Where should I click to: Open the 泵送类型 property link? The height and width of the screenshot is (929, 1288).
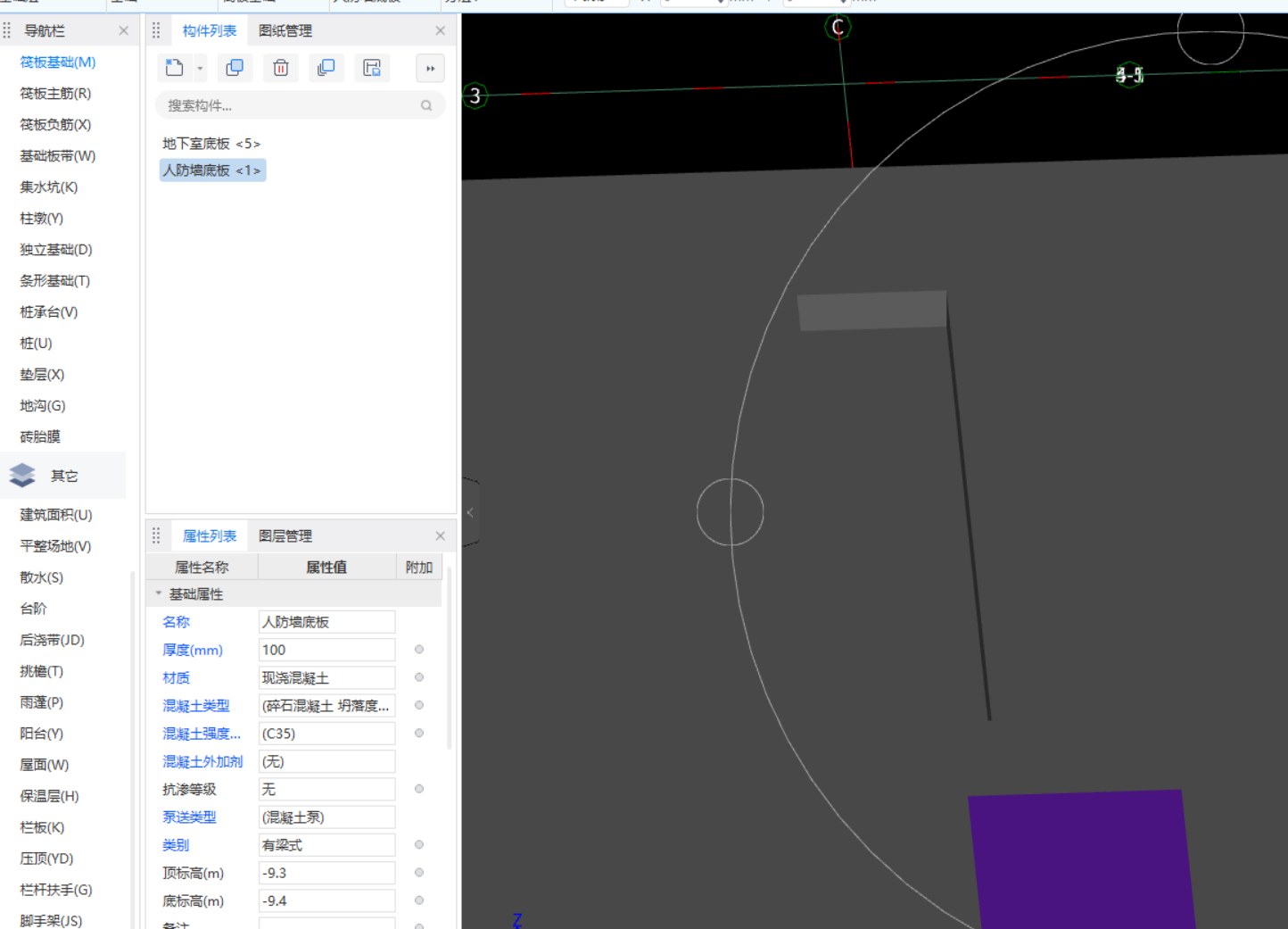click(189, 817)
